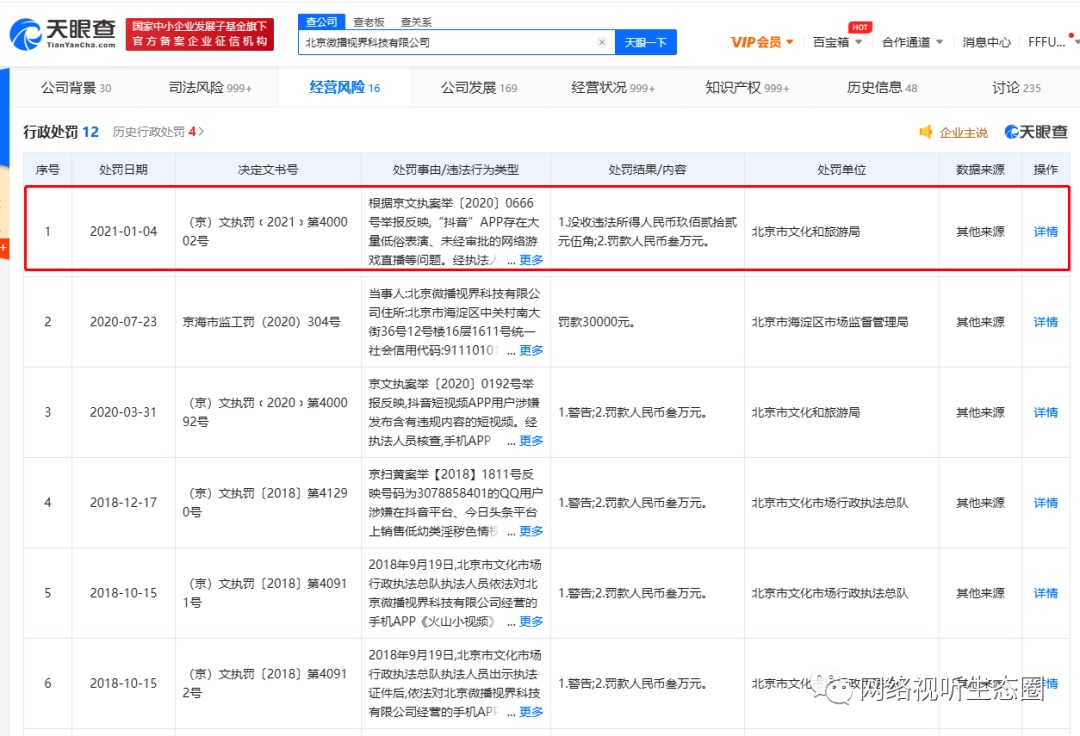The width and height of the screenshot is (1080, 736).
Task: Clear the search box with the X icon
Action: (x=601, y=43)
